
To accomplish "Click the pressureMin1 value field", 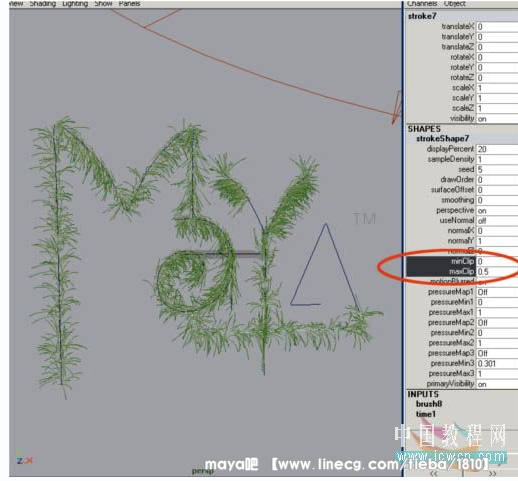I will 497,302.
